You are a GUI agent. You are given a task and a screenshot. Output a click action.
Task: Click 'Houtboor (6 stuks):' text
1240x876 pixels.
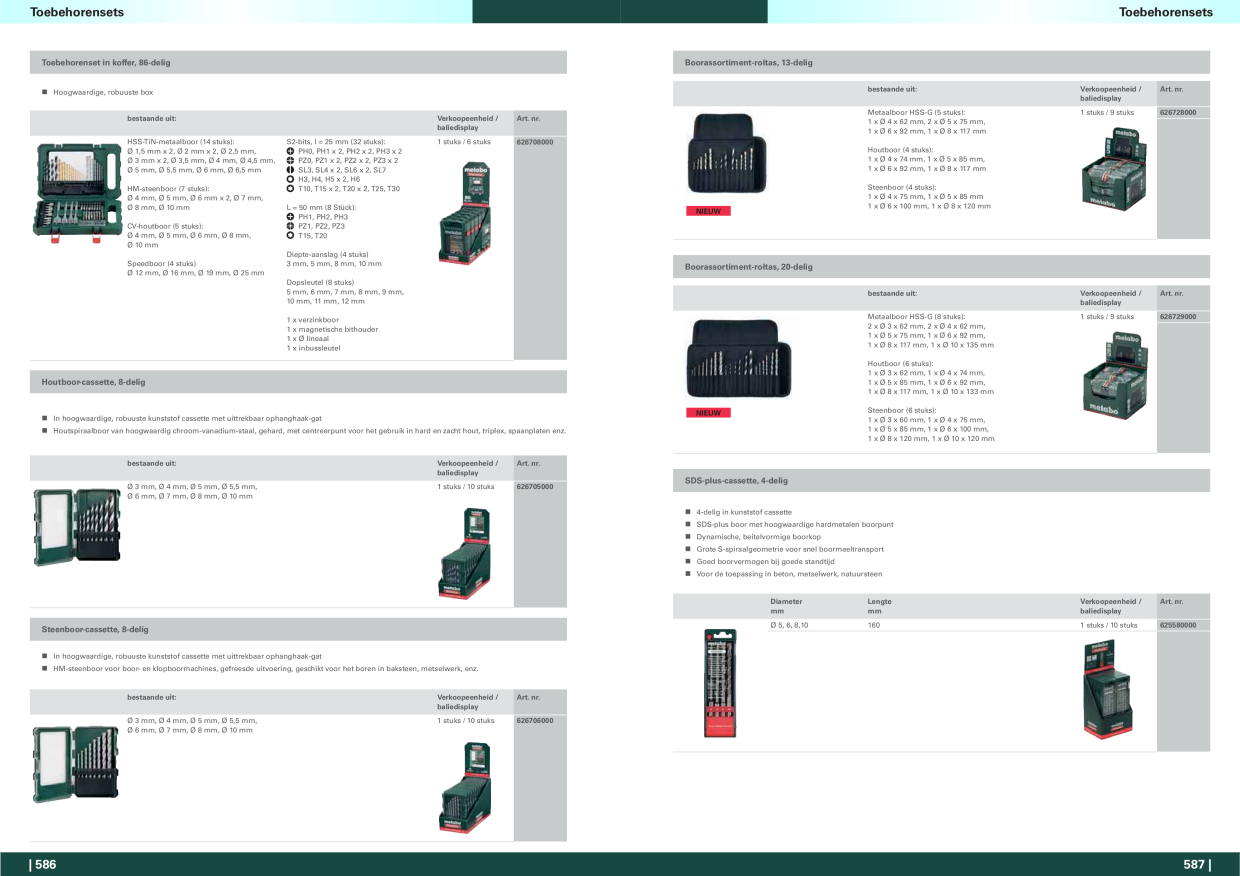tap(900, 364)
